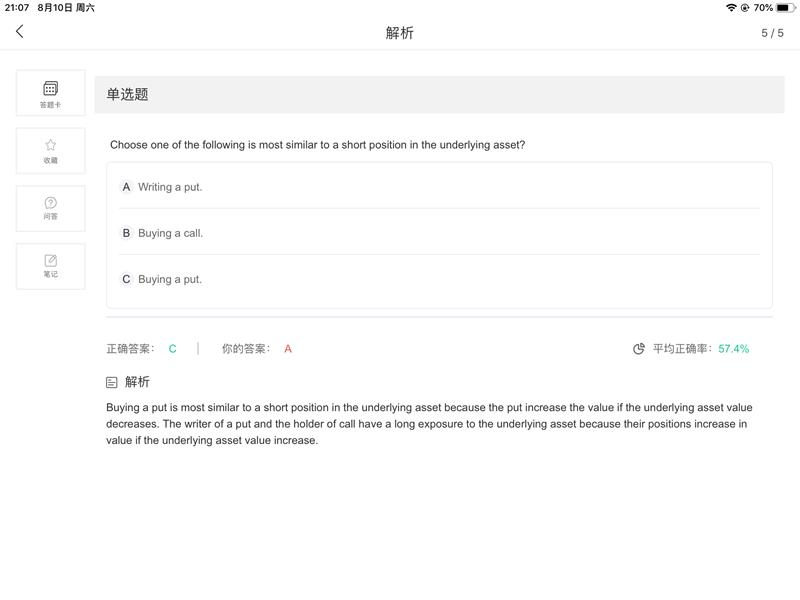The image size is (800, 600).
Task: Open the notes (笔记) editor
Action: tap(51, 266)
